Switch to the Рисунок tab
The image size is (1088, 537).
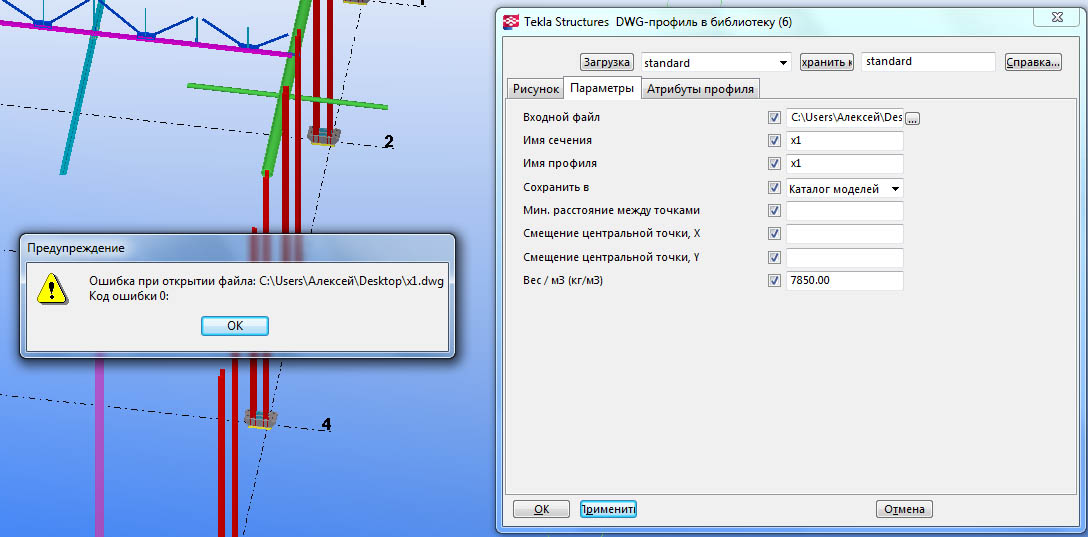(535, 89)
